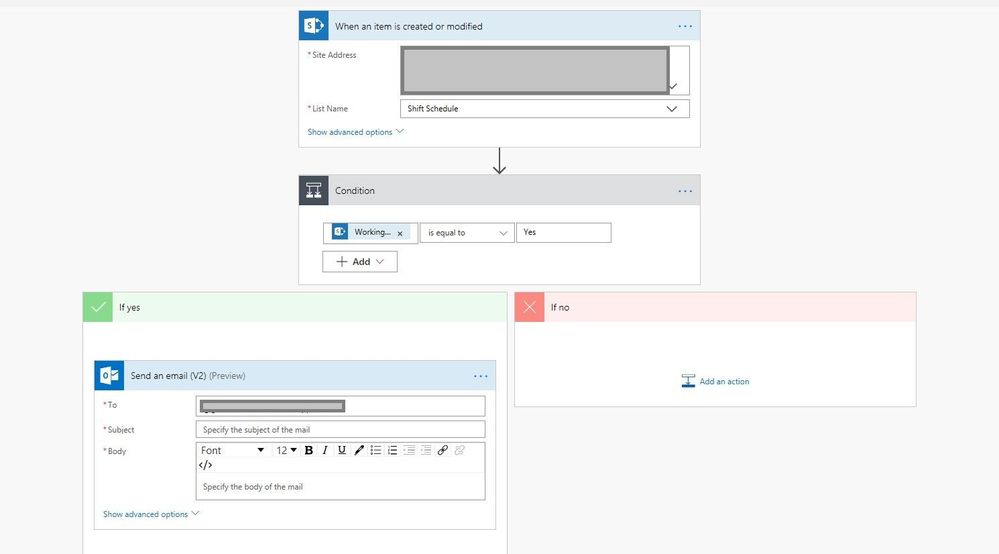The height and width of the screenshot is (554, 999).
Task: Toggle italic formatting in email body
Action: click(x=325, y=450)
